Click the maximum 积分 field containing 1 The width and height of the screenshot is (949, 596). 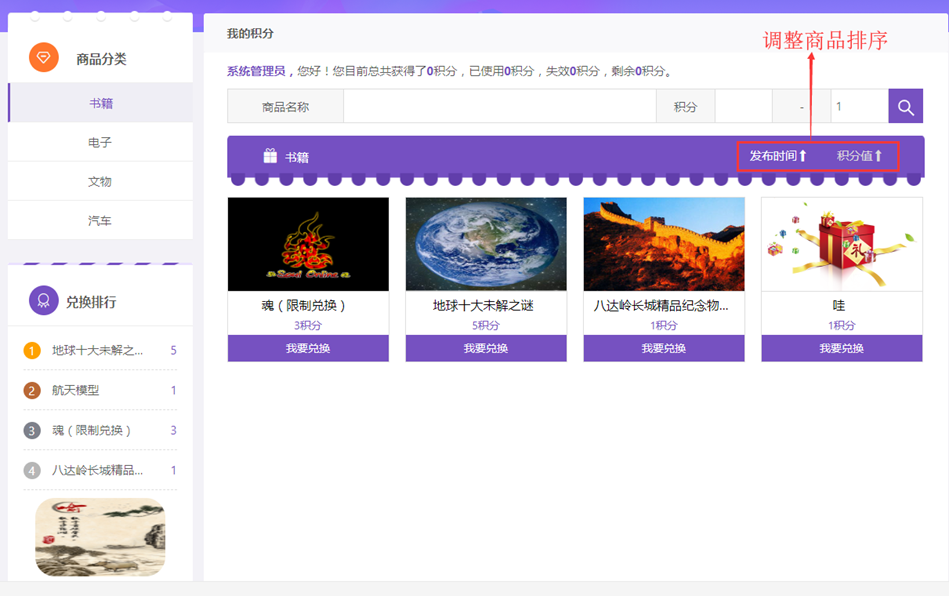coord(859,106)
